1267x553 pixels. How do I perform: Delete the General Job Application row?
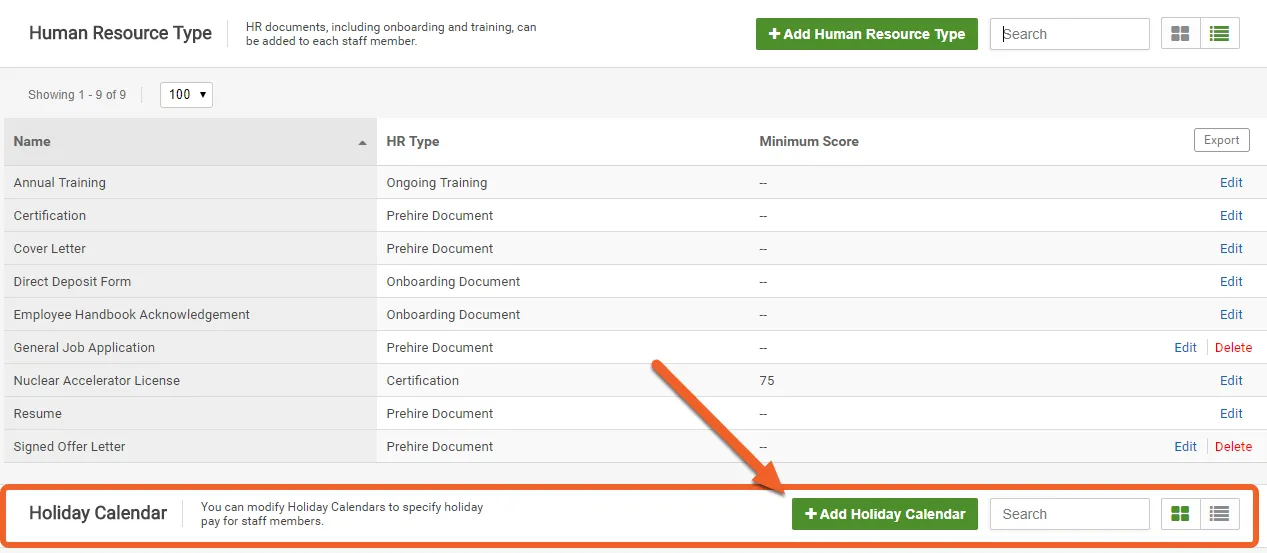[1233, 348]
